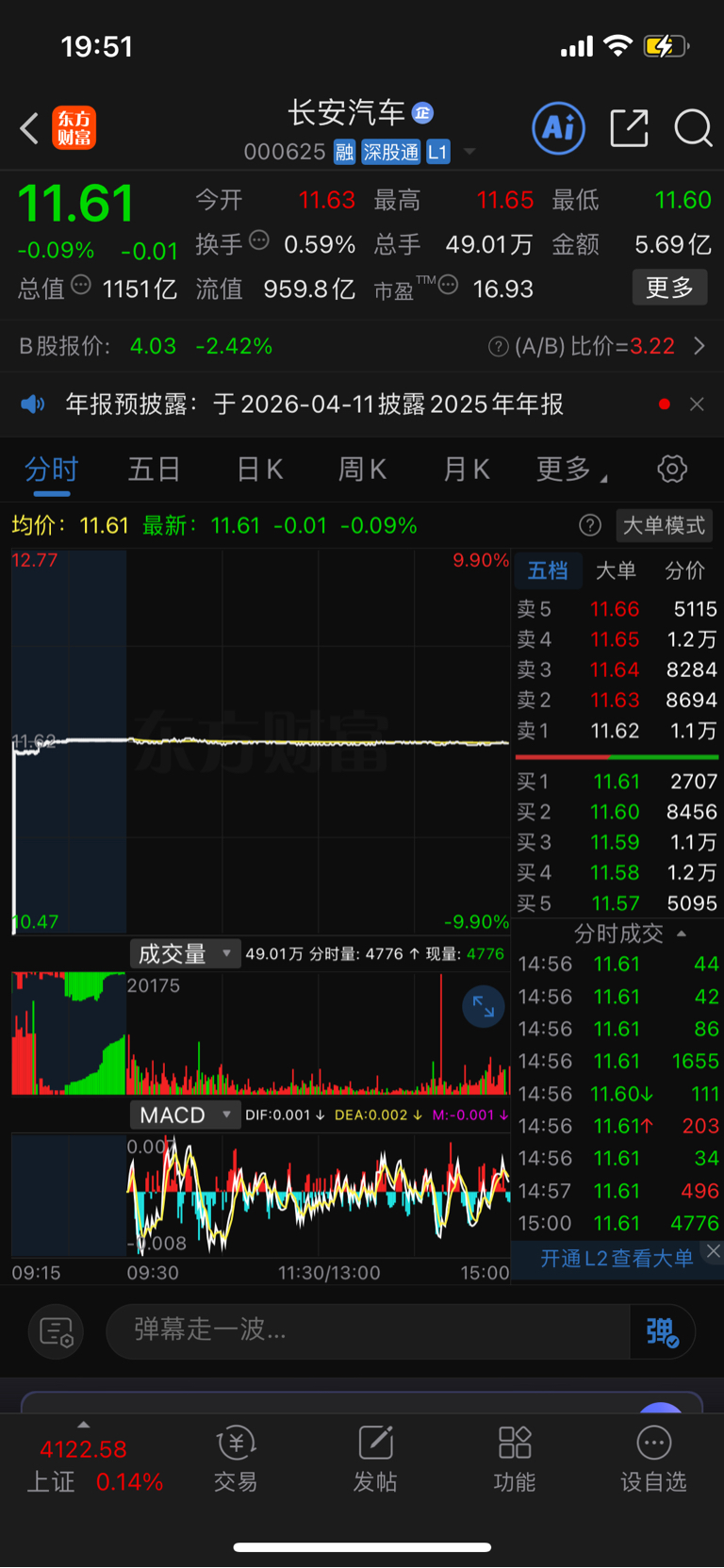Tap the back arrow icon
This screenshot has height=1568, width=724.
(29, 128)
